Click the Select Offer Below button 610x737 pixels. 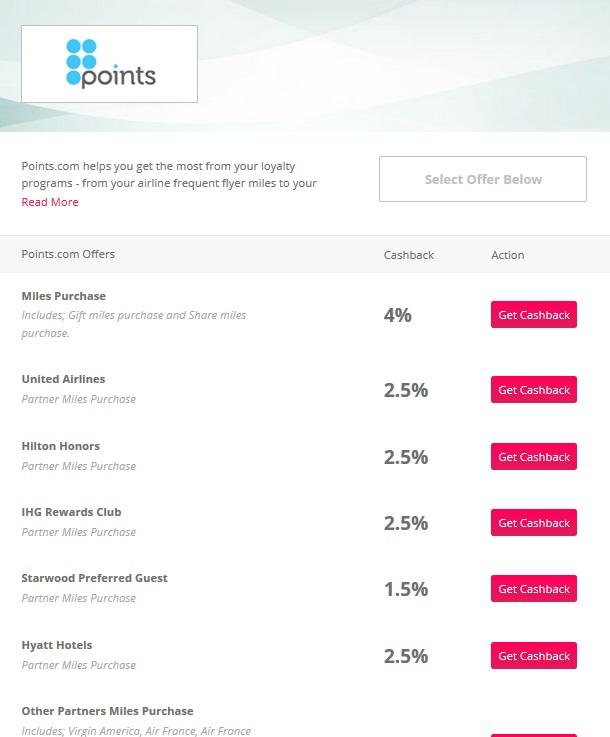pos(483,179)
